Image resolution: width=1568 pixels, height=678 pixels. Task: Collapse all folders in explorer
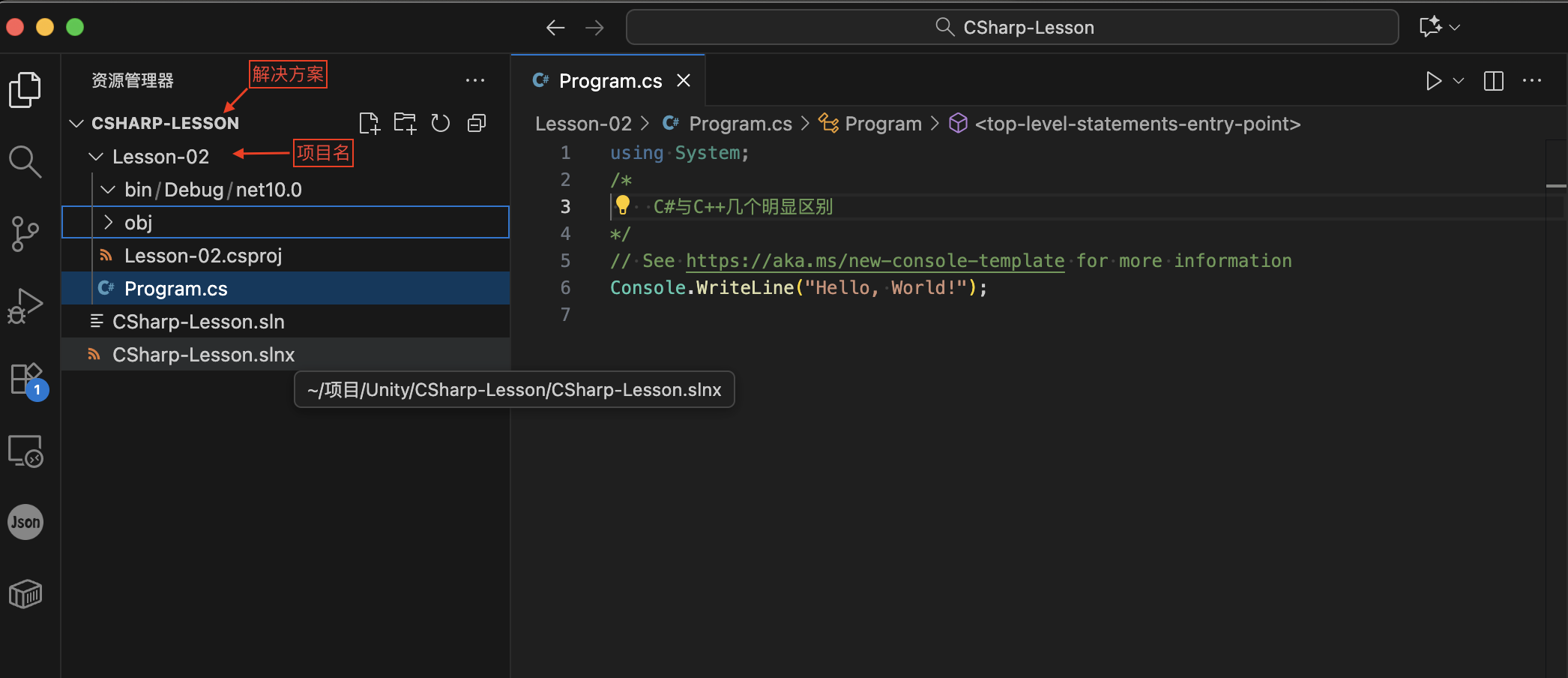[477, 123]
